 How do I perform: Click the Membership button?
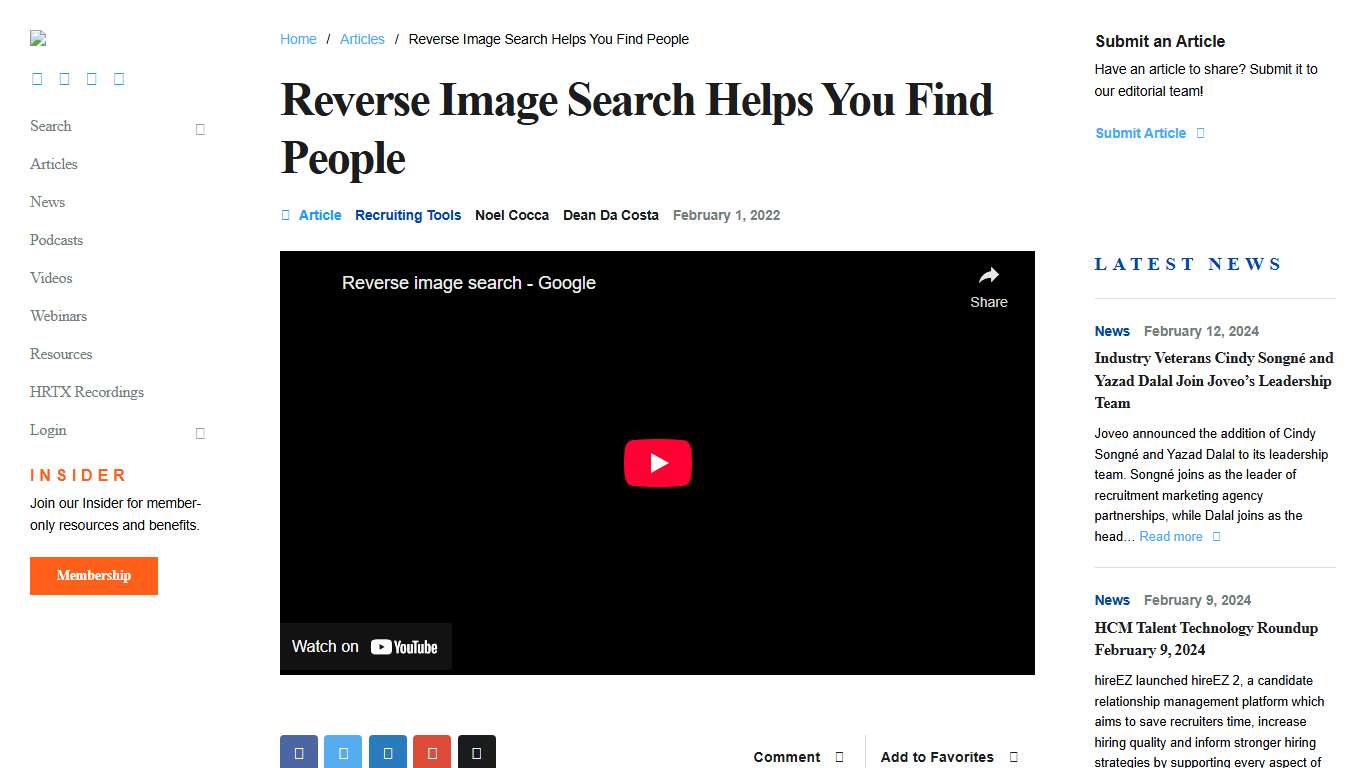click(x=93, y=575)
